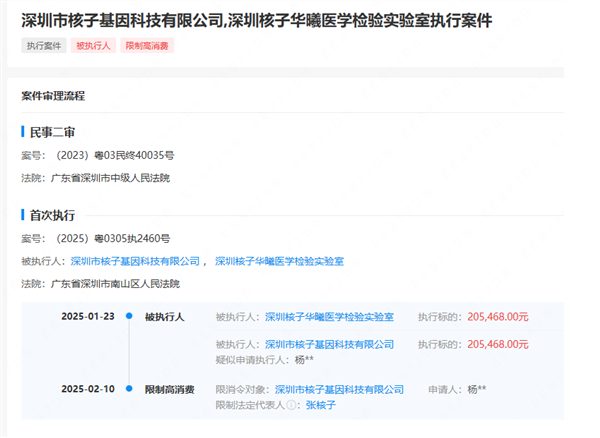Click the 案件审理流程 section heading
Screen dimensions: 600x438
(53, 96)
